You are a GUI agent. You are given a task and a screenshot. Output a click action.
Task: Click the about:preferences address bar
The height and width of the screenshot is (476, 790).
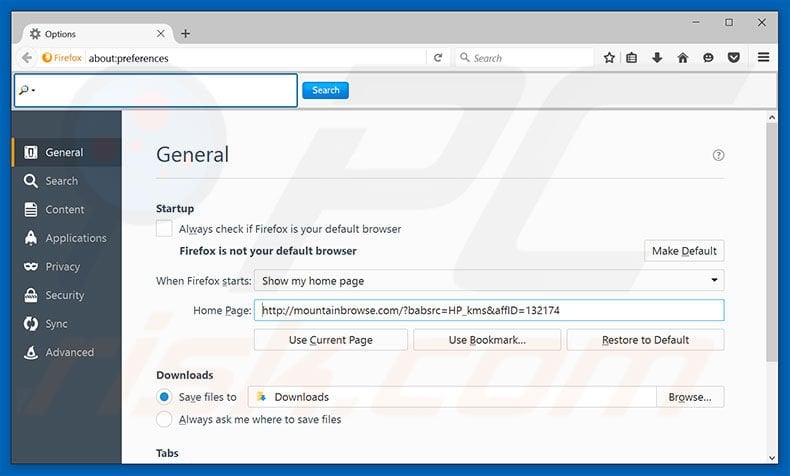coord(257,58)
